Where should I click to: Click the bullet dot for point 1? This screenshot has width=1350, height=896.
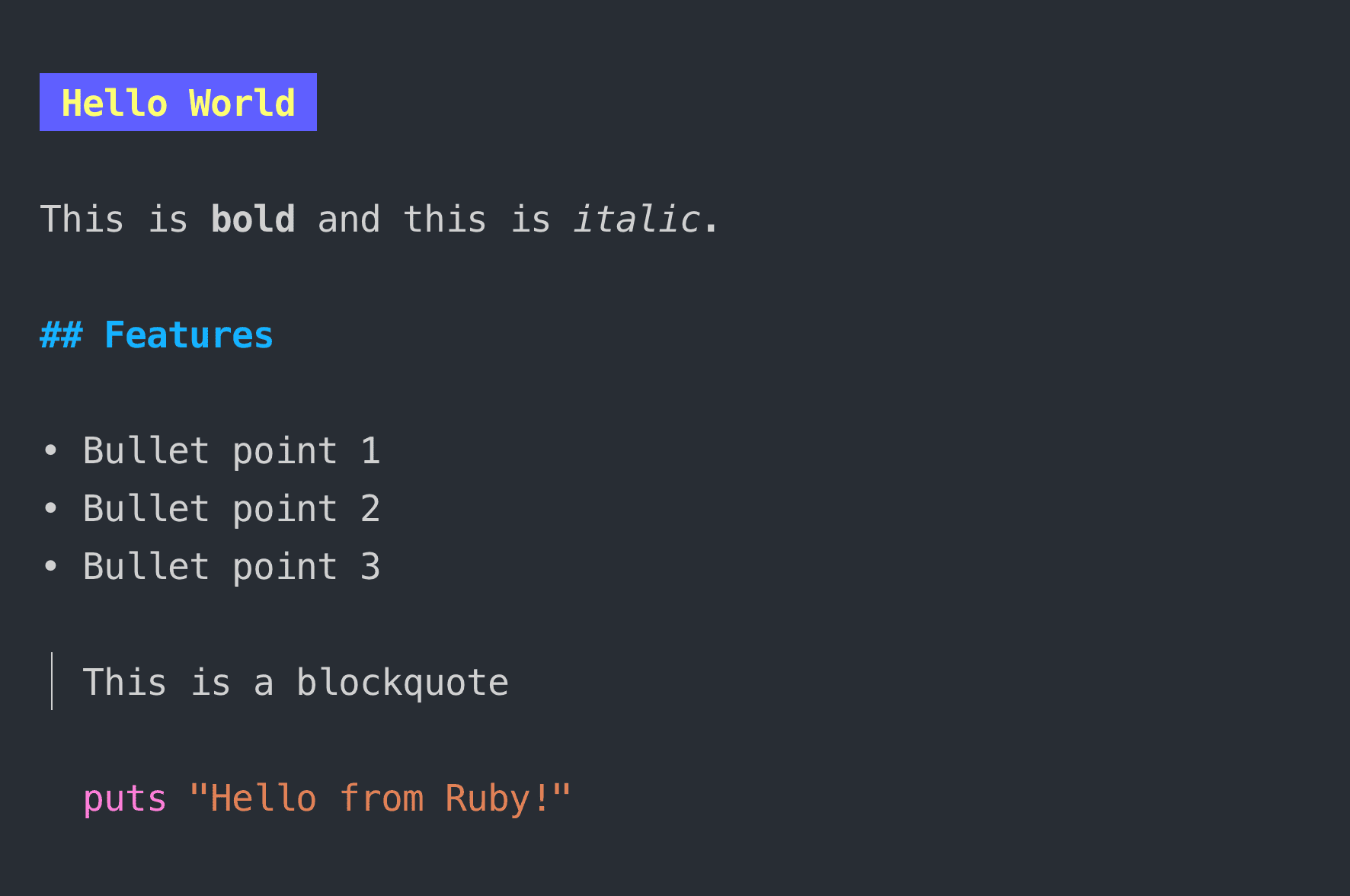coord(51,451)
